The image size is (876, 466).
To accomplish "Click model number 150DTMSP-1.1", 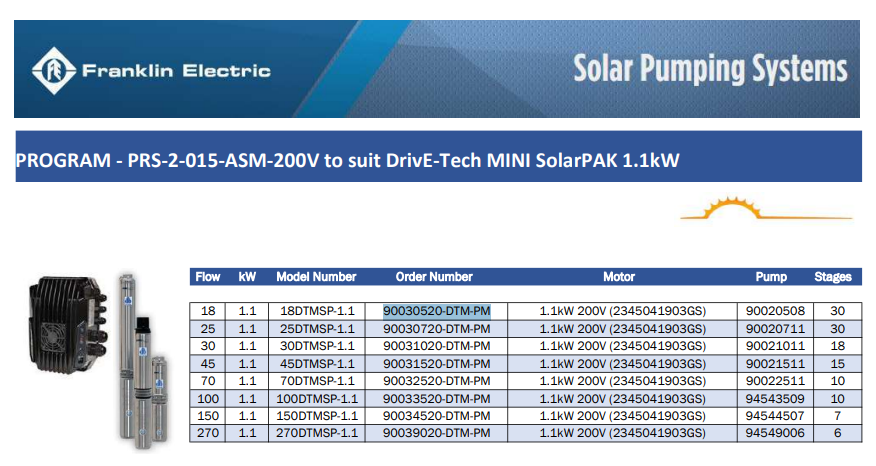I will click(317, 416).
